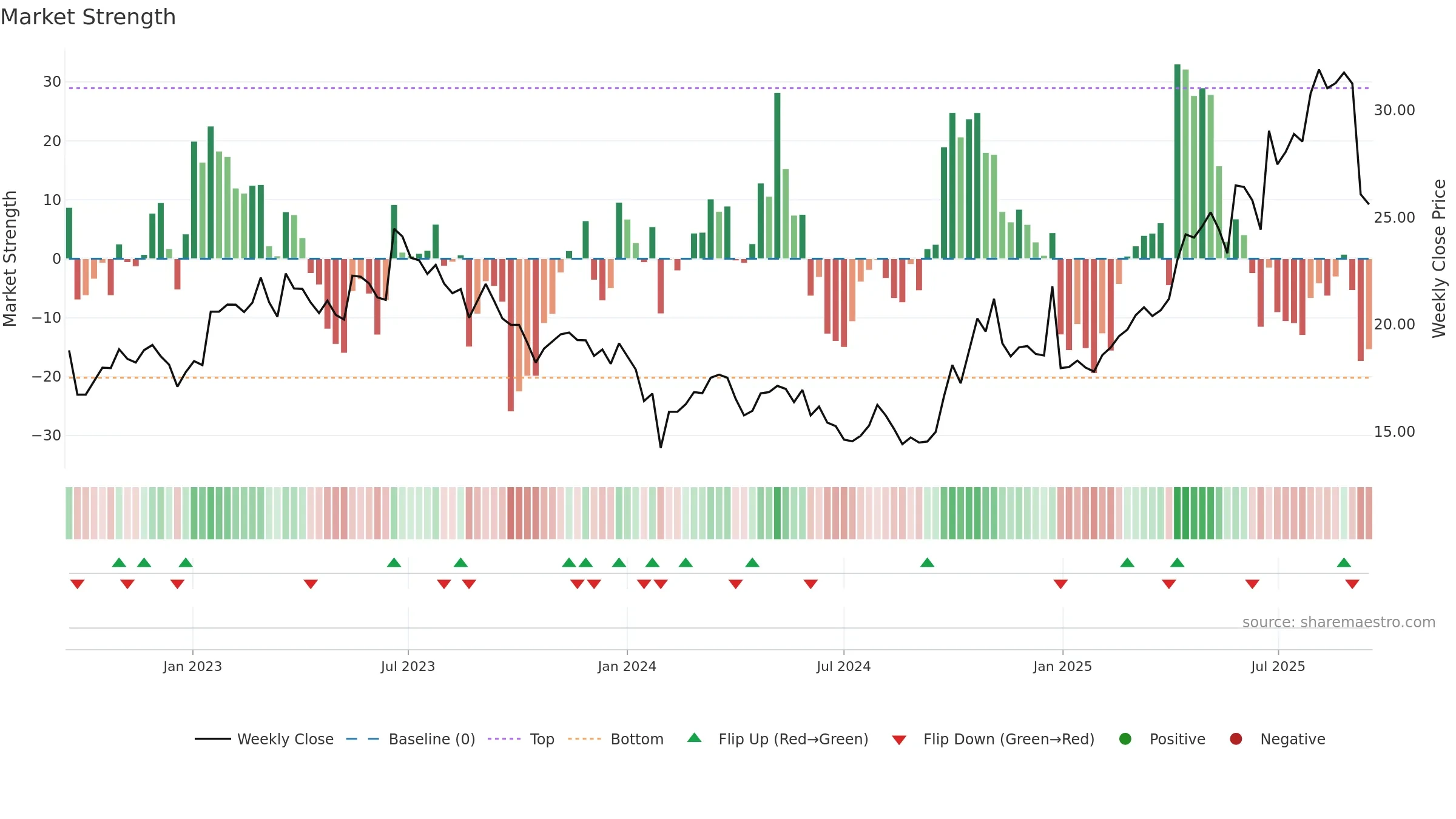Viewport: 1456px width, 819px height.
Task: Click the Bottom legend label
Action: coord(637,739)
